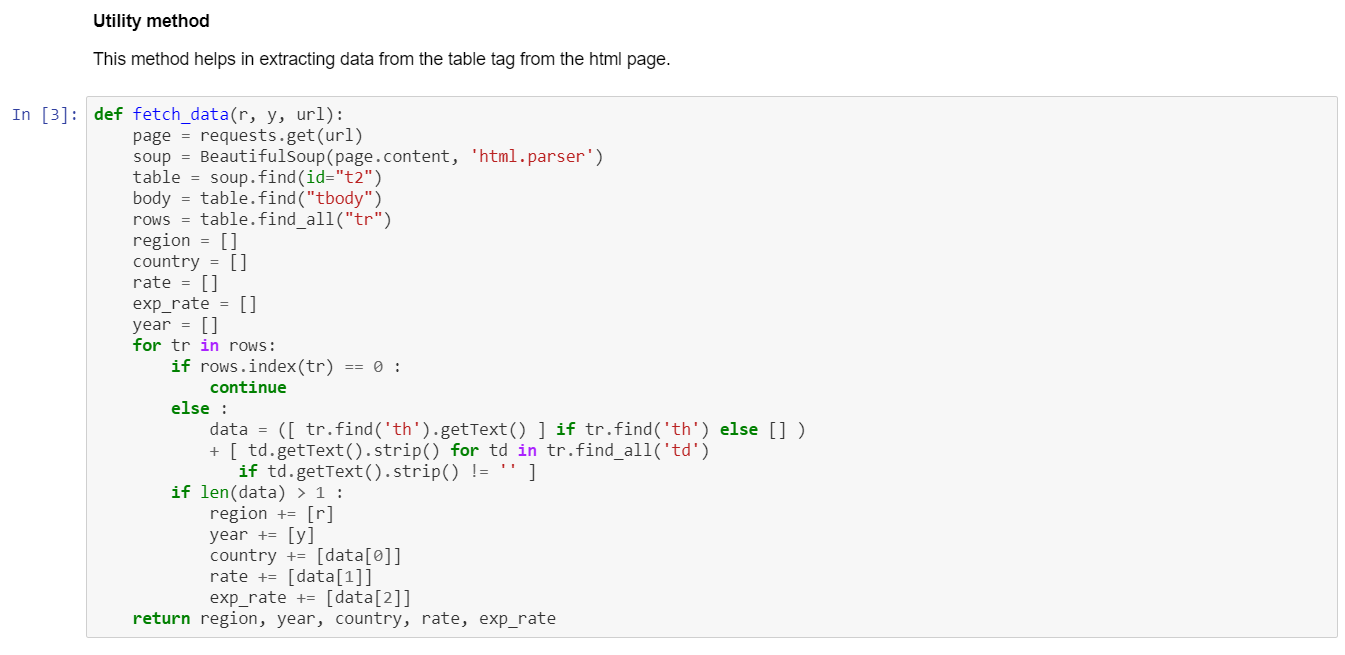Click the "if len(data) > 1" condition
The width and height of the screenshot is (1345, 655).
(255, 492)
